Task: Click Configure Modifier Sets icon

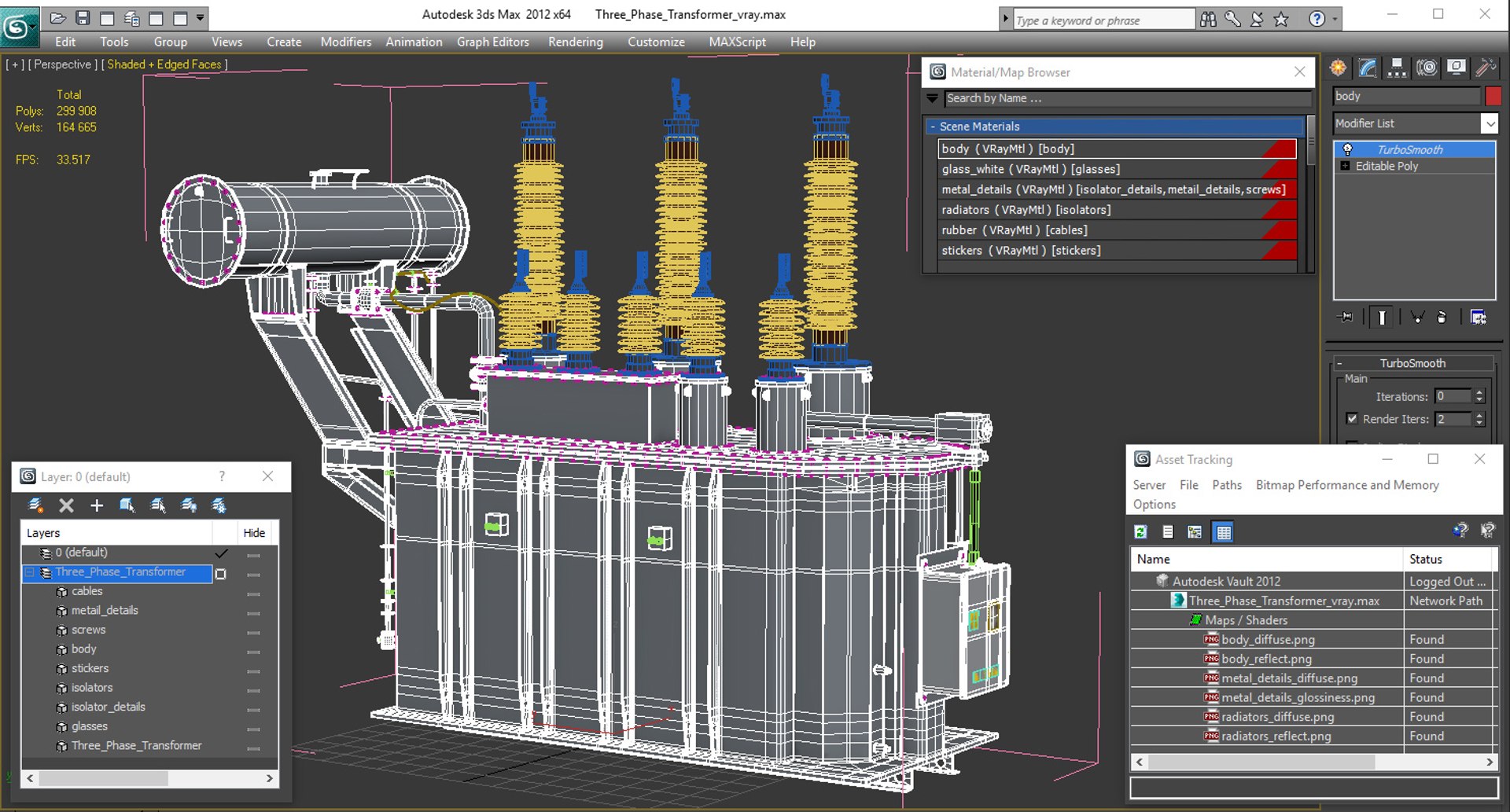Action: click(x=1479, y=317)
